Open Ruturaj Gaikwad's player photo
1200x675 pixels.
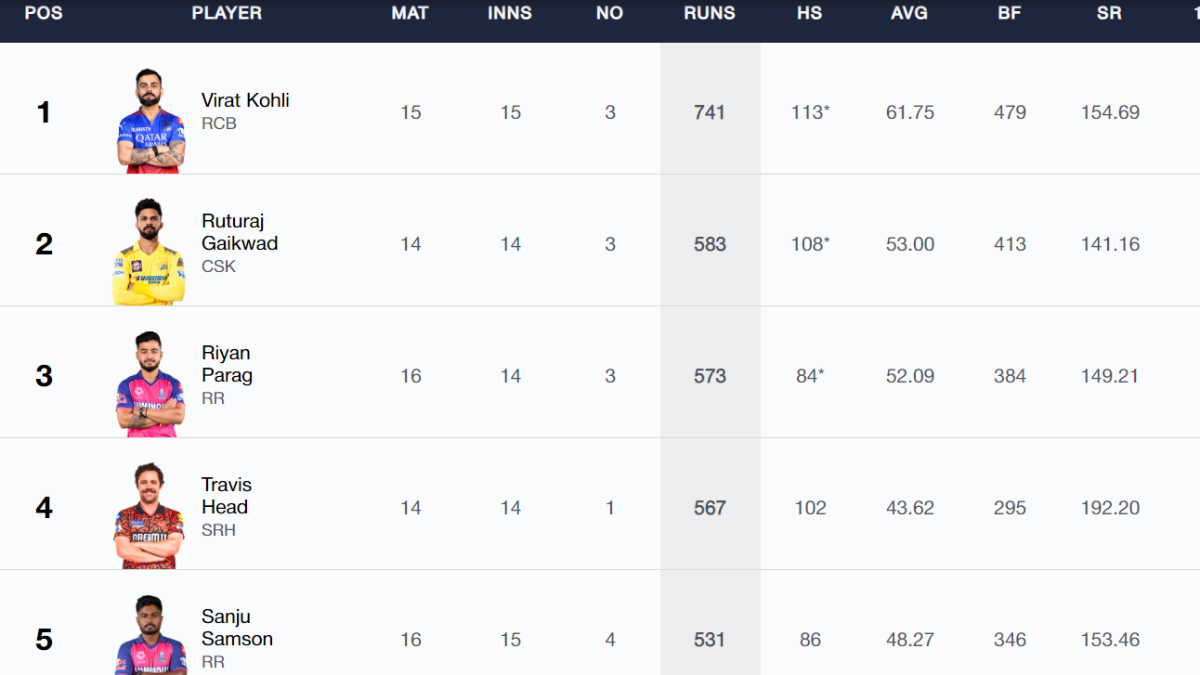click(x=149, y=252)
